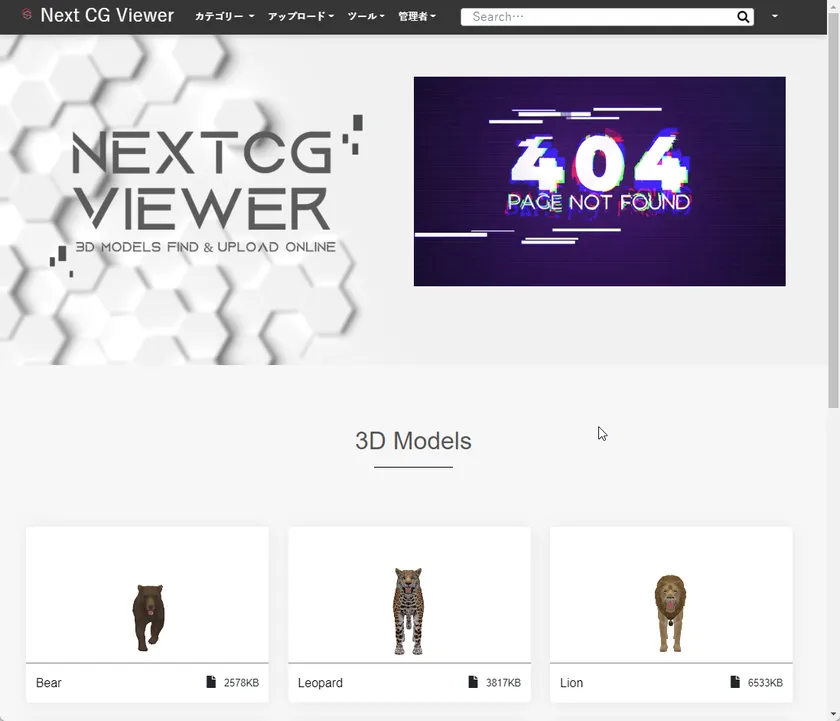Open the Bear model thumbnail

point(147,595)
